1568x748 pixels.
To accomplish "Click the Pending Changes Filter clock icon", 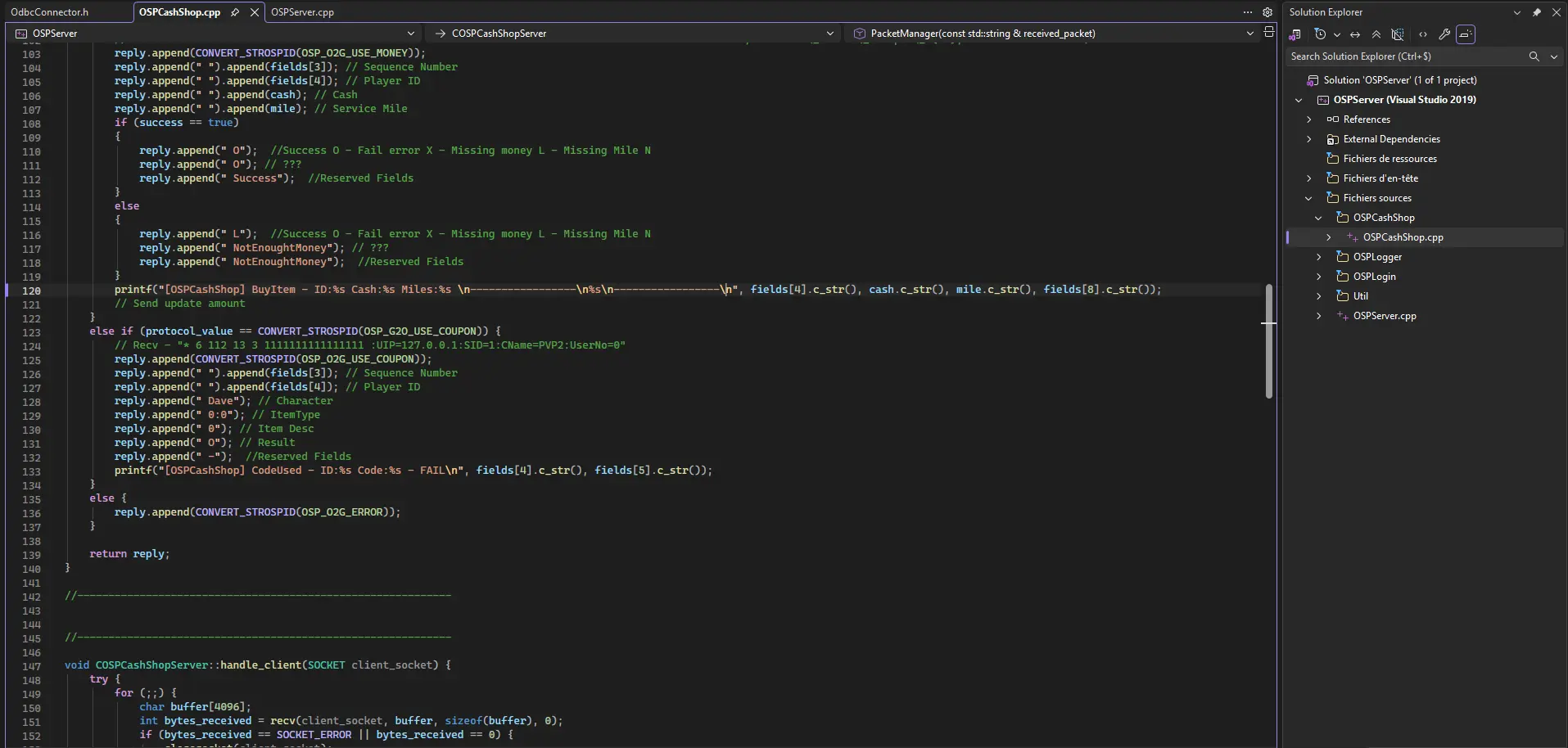I will 1320,34.
